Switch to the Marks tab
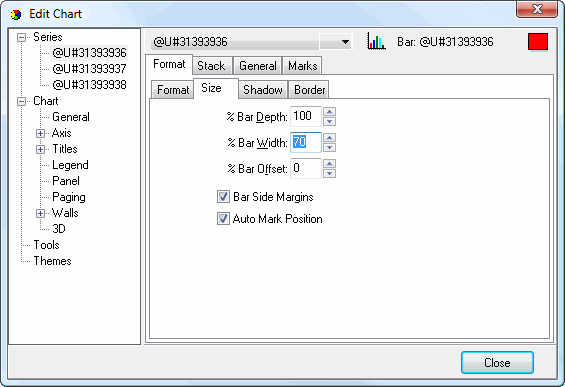 click(x=302, y=66)
